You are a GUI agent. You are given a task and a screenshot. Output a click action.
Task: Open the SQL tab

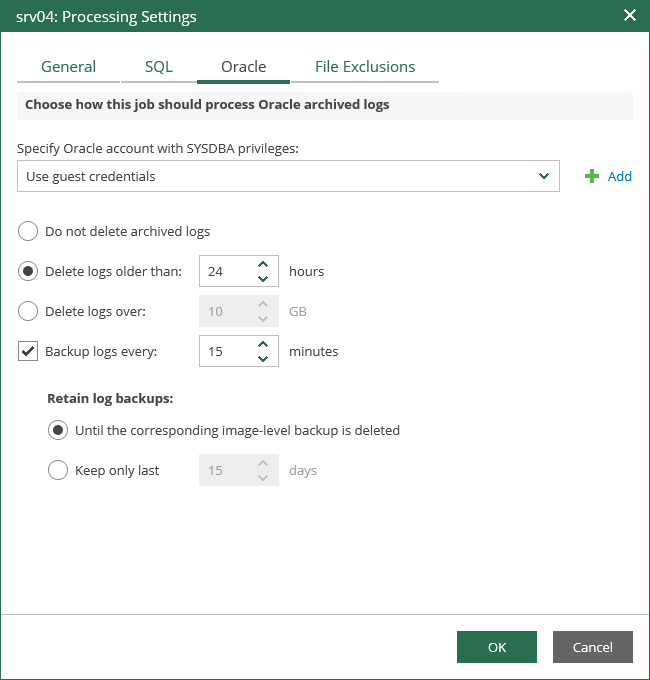click(x=158, y=67)
